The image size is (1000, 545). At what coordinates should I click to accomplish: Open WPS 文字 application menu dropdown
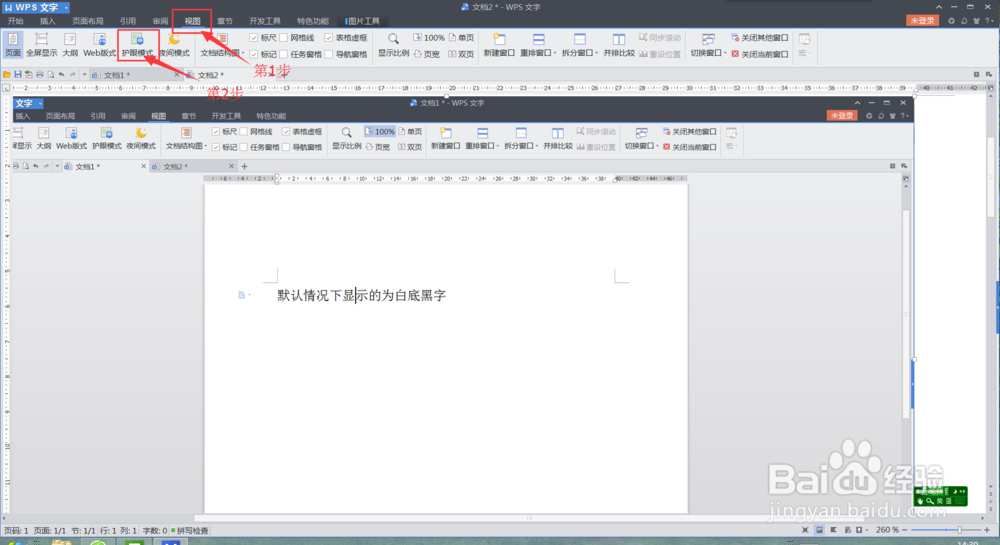[66, 8]
